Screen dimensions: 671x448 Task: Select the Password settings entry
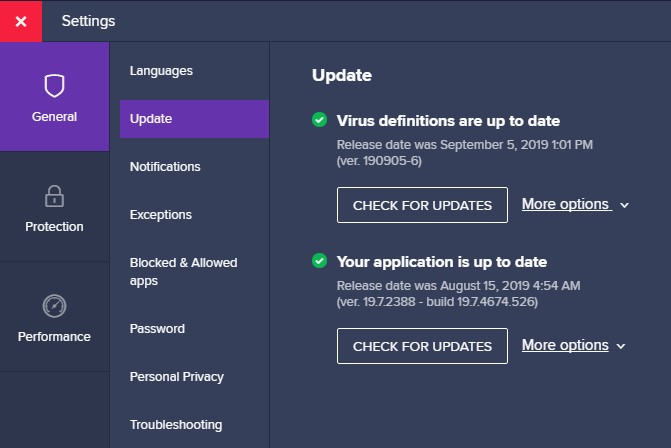[x=157, y=329]
